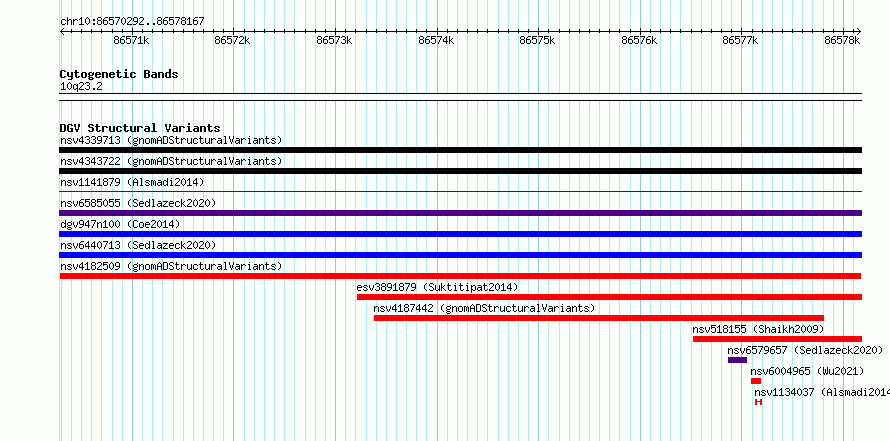Open the esv3891879 (Suktitipat2014) label
The width and height of the screenshot is (890, 441).
[438, 287]
